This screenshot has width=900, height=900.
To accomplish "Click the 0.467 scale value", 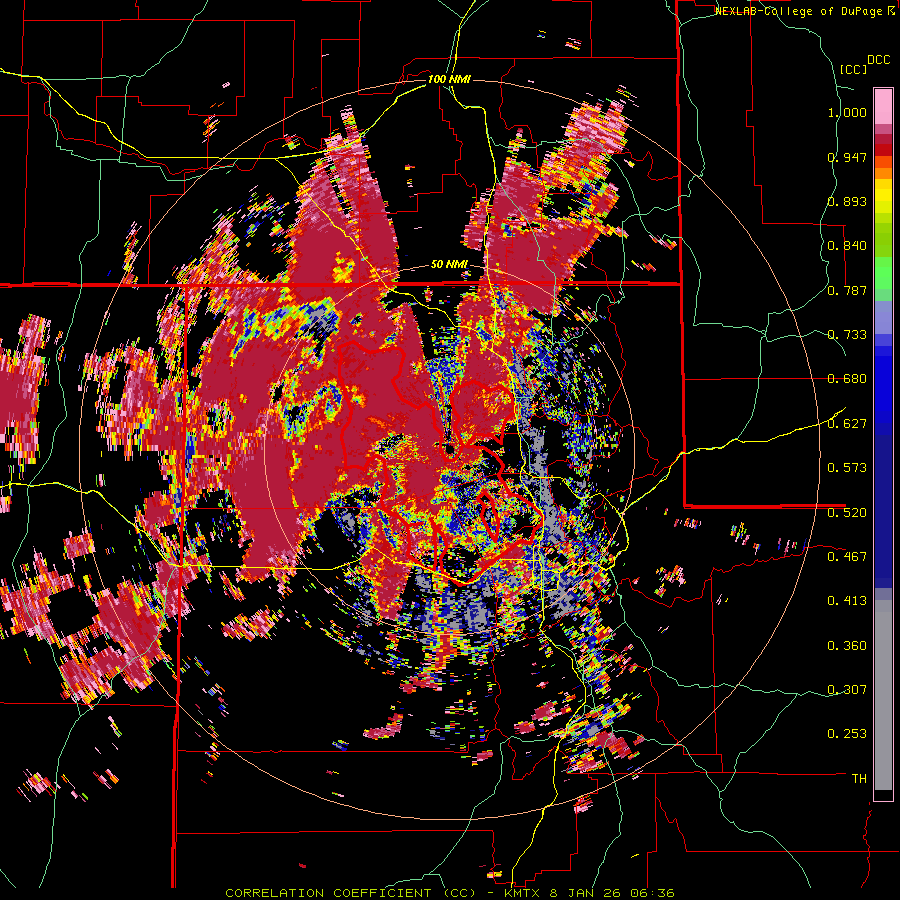I will click(x=847, y=557).
